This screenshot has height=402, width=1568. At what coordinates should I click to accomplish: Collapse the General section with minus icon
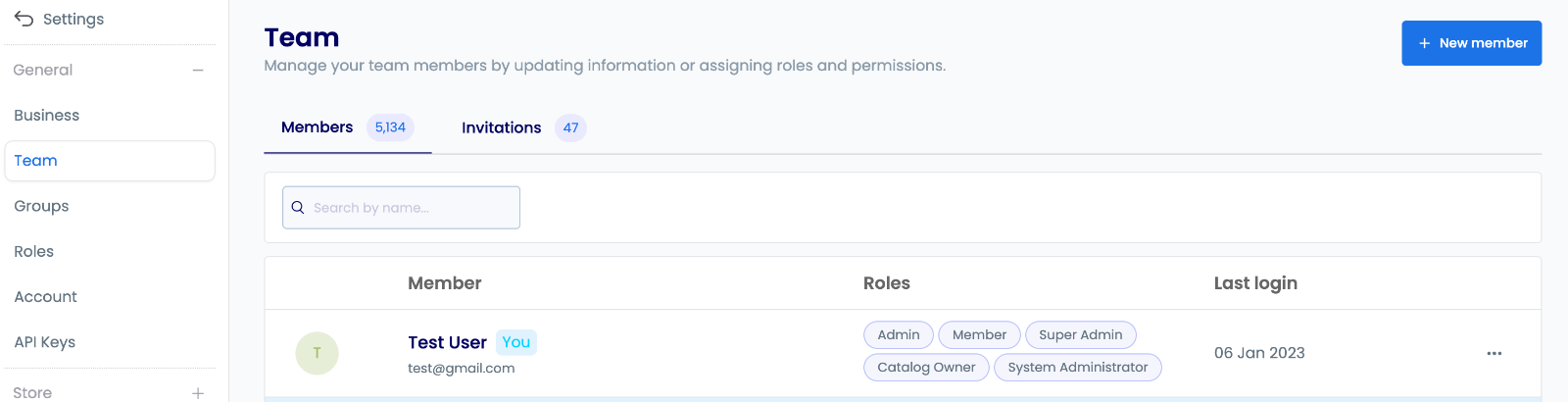click(x=198, y=71)
